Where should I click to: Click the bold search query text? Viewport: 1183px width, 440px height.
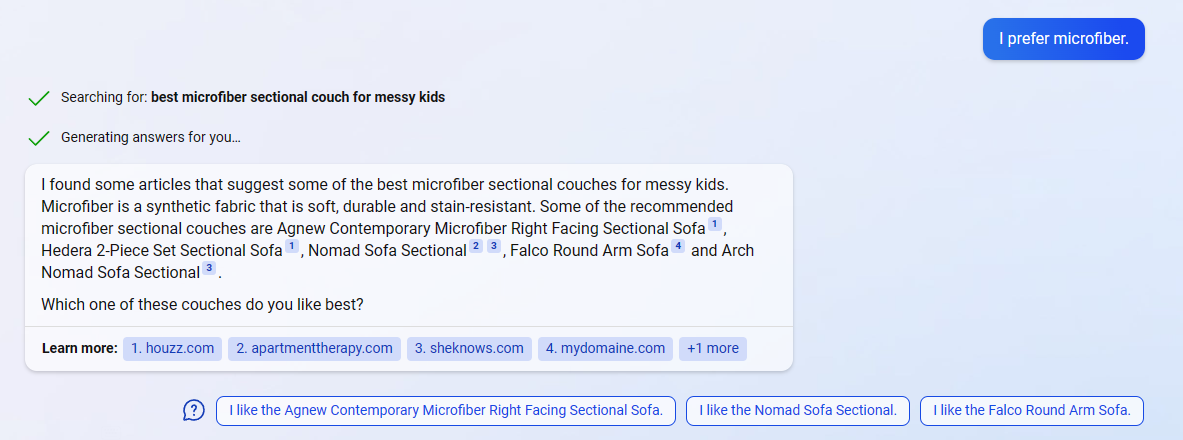298,98
